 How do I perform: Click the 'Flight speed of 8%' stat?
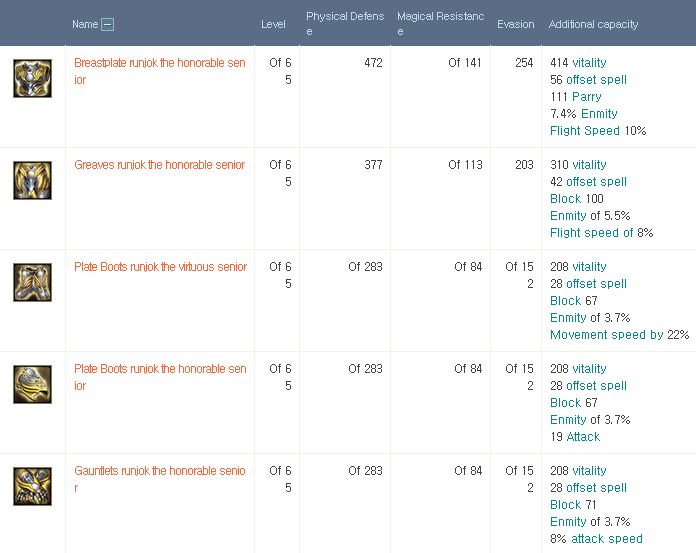point(601,233)
